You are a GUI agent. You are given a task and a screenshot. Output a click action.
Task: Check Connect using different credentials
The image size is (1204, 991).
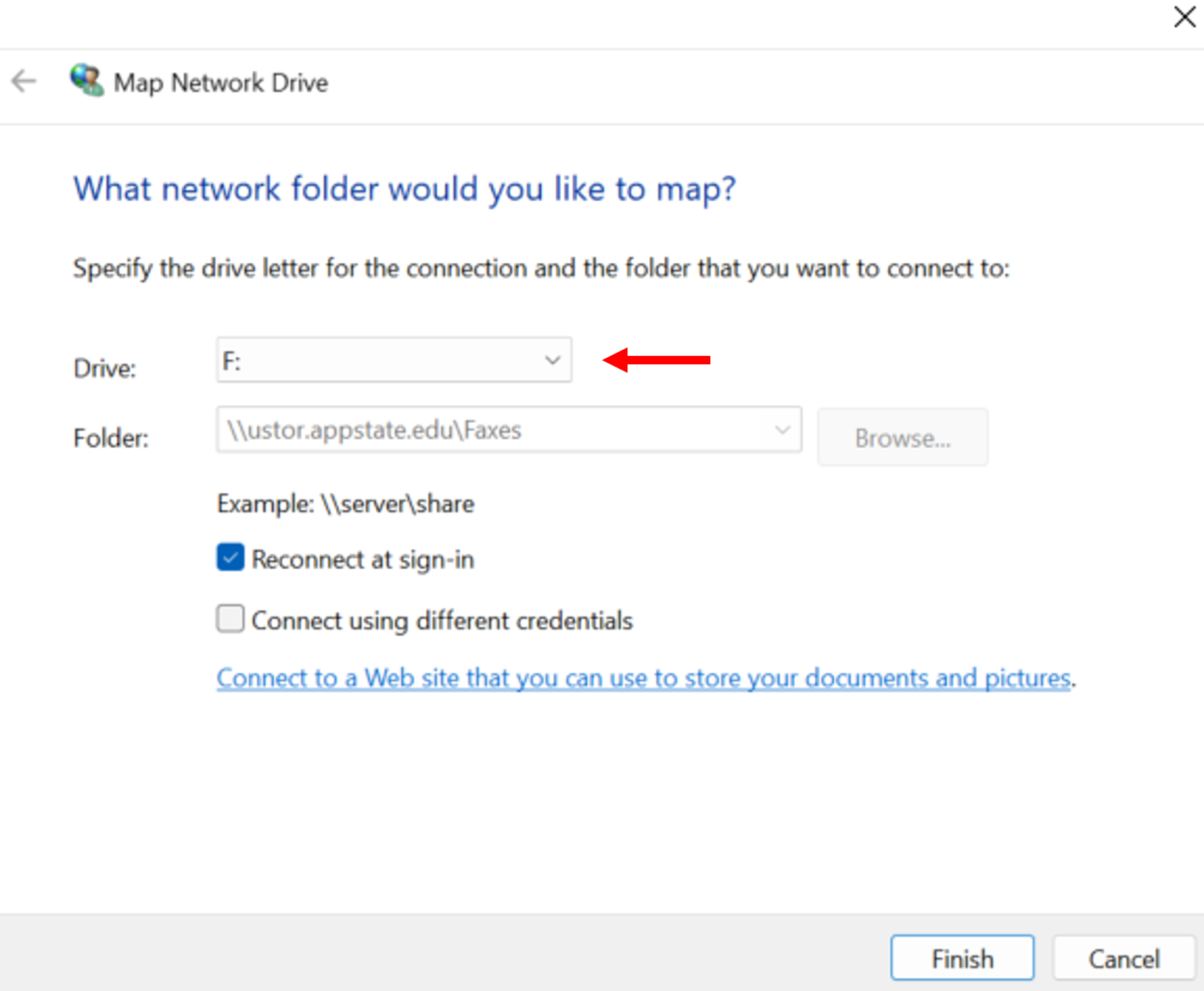230,619
